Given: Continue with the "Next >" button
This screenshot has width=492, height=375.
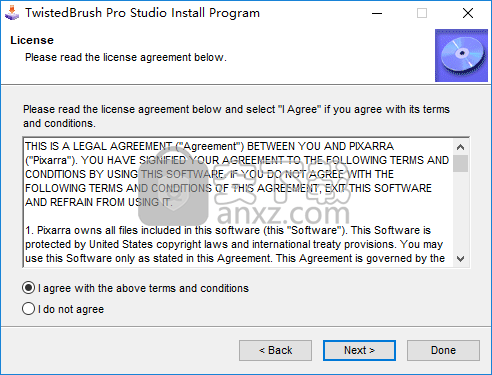Looking at the screenshot, I should [x=359, y=350].
